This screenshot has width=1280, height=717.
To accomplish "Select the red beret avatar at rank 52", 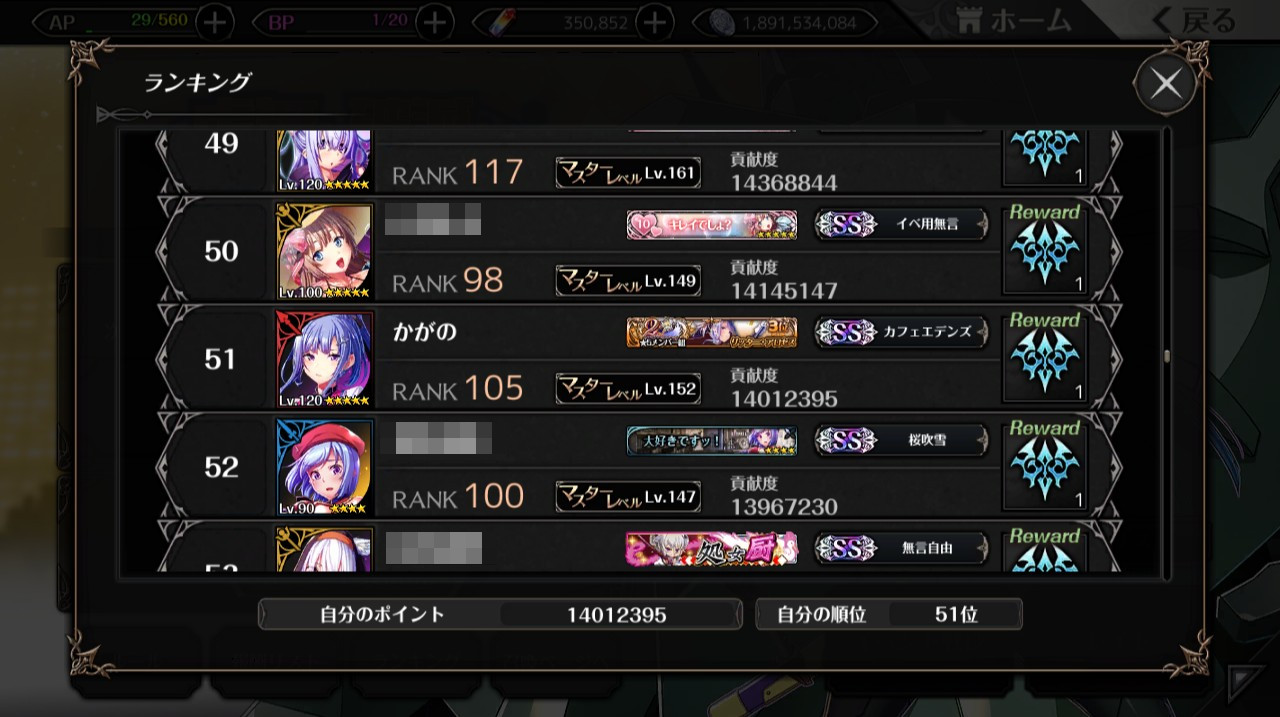I will [324, 467].
